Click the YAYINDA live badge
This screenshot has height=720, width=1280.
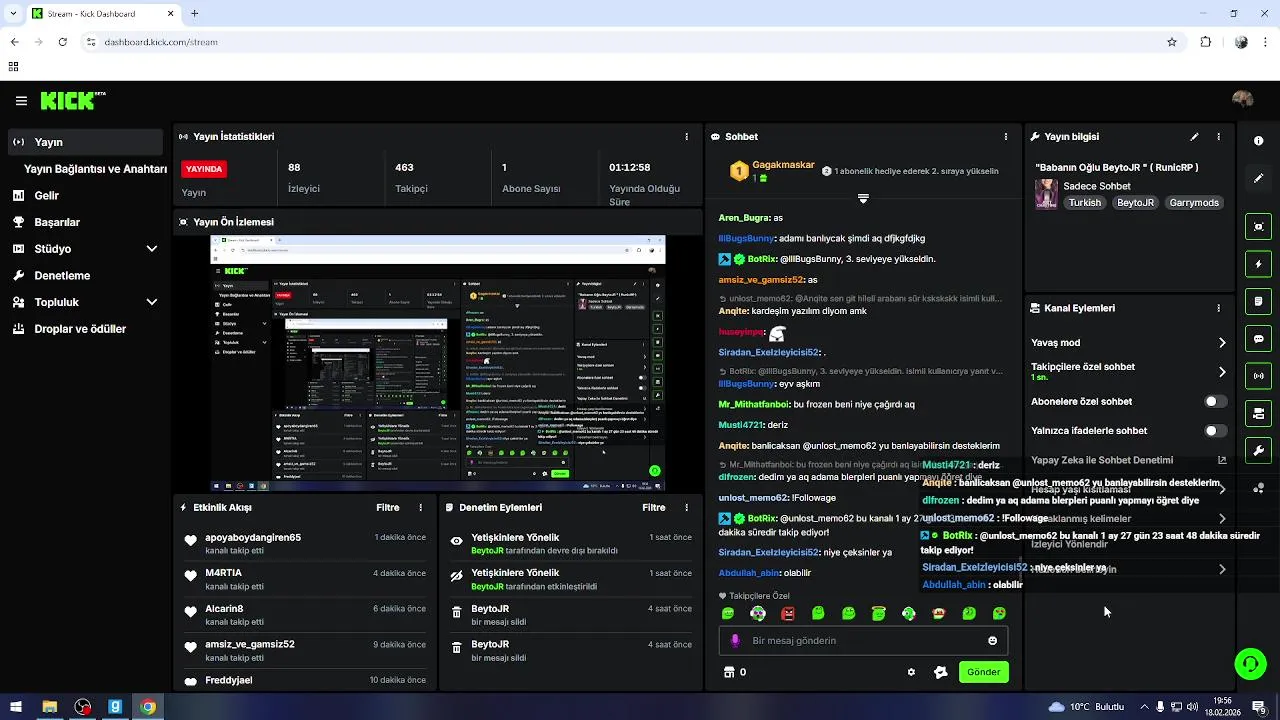coord(204,169)
